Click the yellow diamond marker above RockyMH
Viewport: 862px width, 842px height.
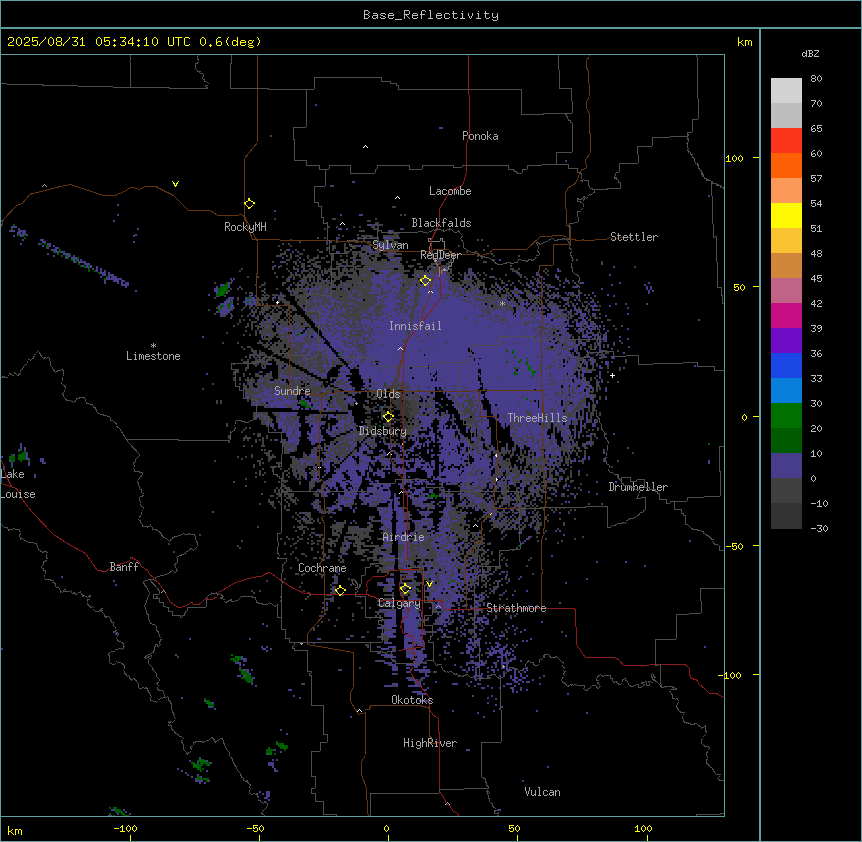pyautogui.click(x=250, y=204)
